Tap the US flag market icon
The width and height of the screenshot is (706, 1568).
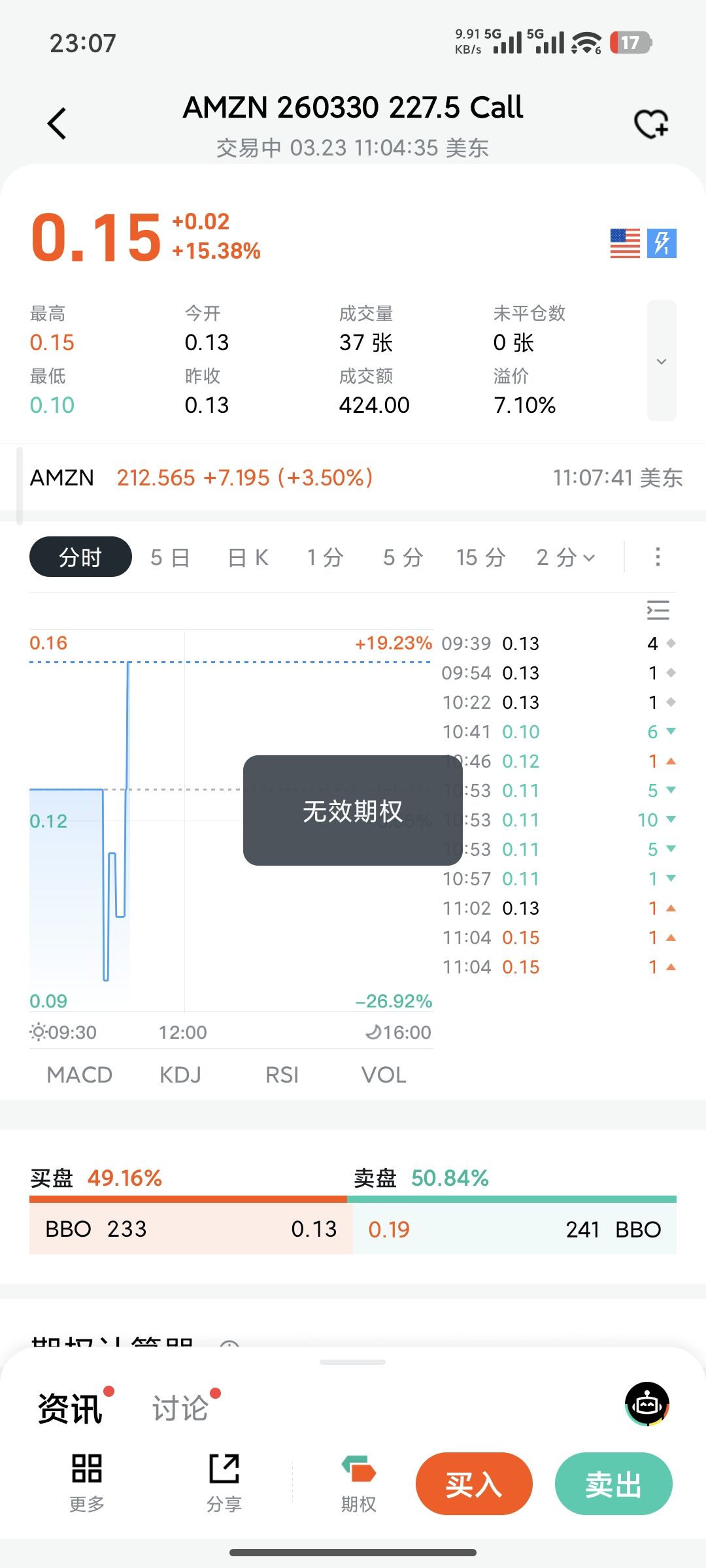click(x=625, y=244)
